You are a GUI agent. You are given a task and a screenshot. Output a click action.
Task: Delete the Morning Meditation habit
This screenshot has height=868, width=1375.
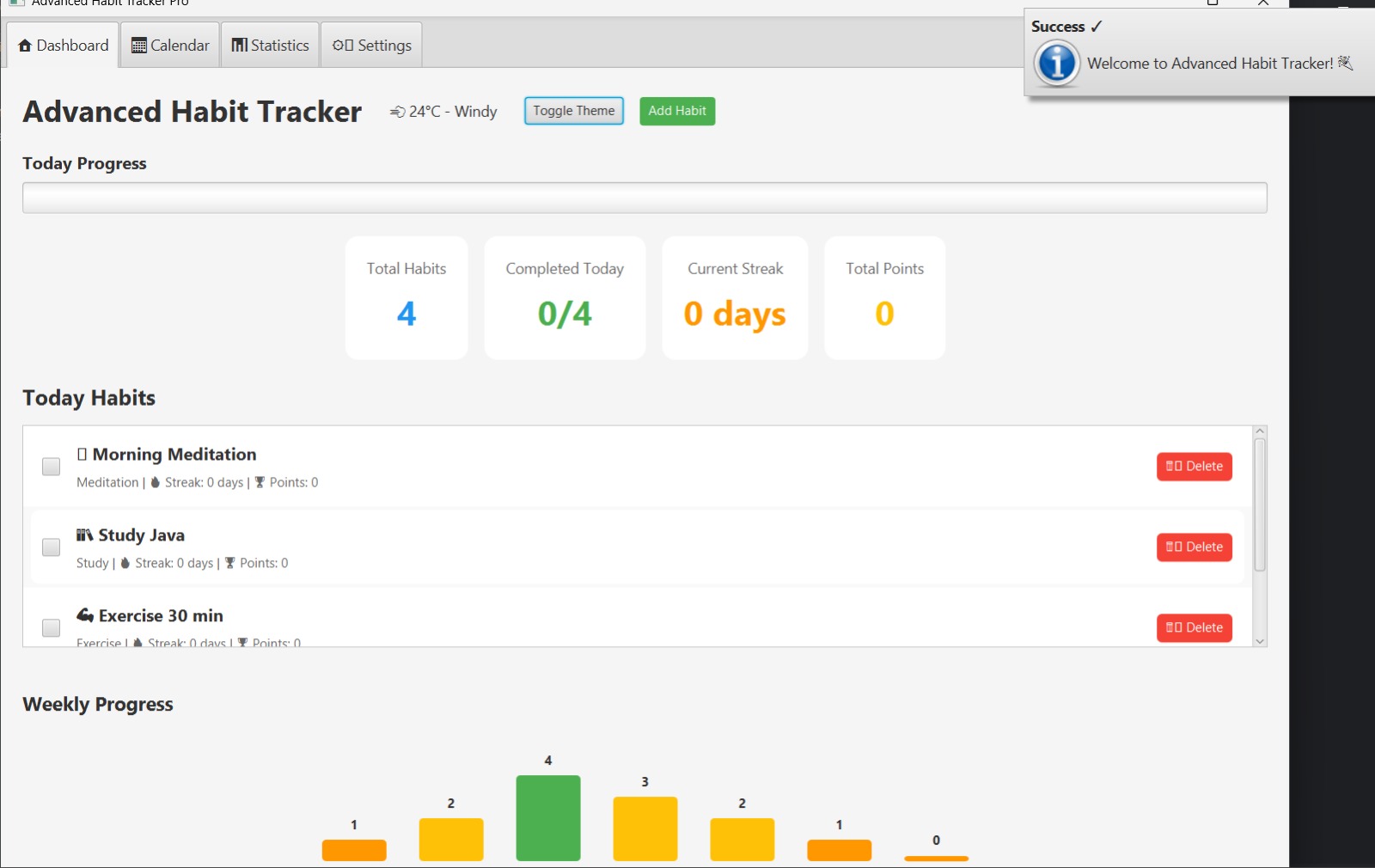pos(1194,467)
